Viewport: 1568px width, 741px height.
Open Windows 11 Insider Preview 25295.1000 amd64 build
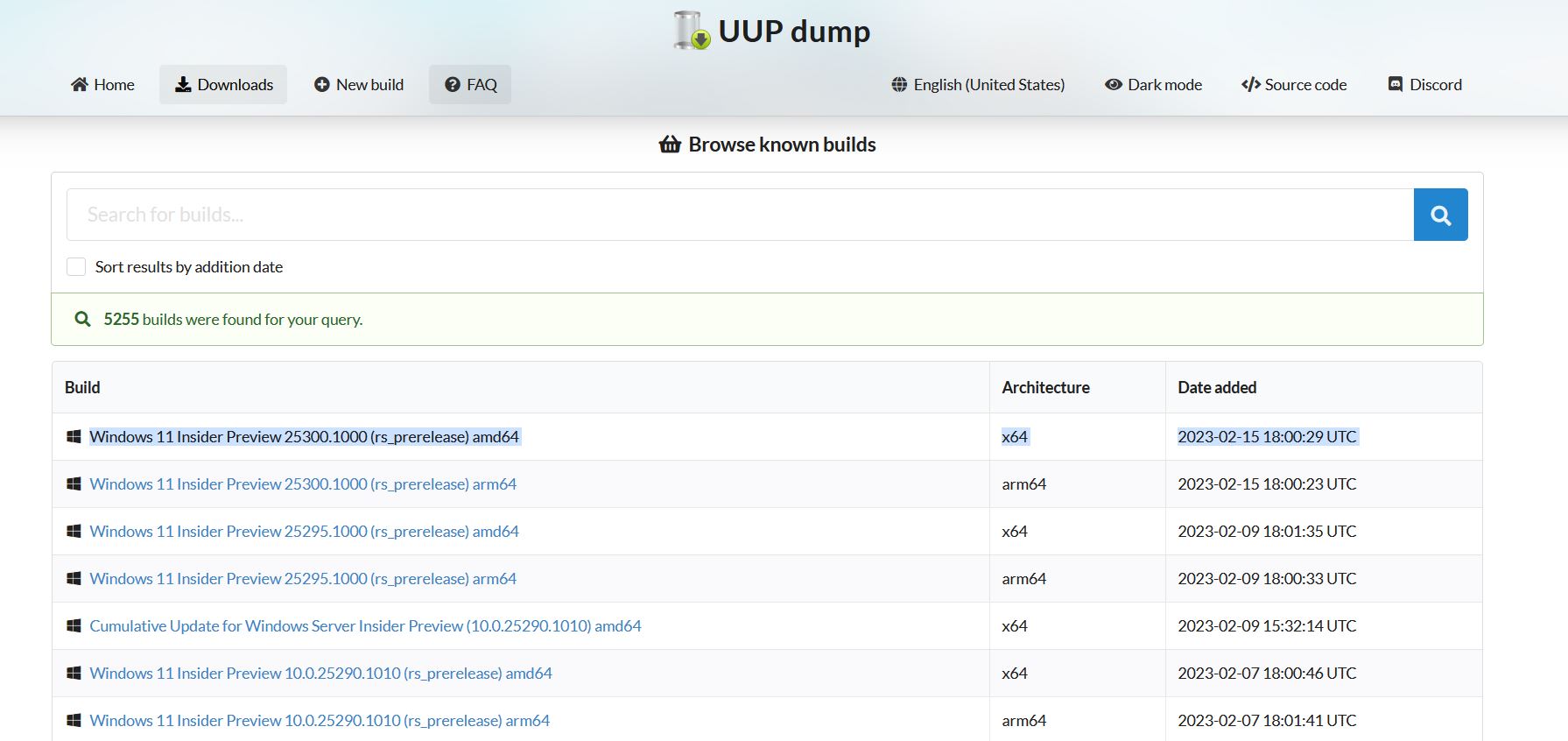click(x=304, y=532)
